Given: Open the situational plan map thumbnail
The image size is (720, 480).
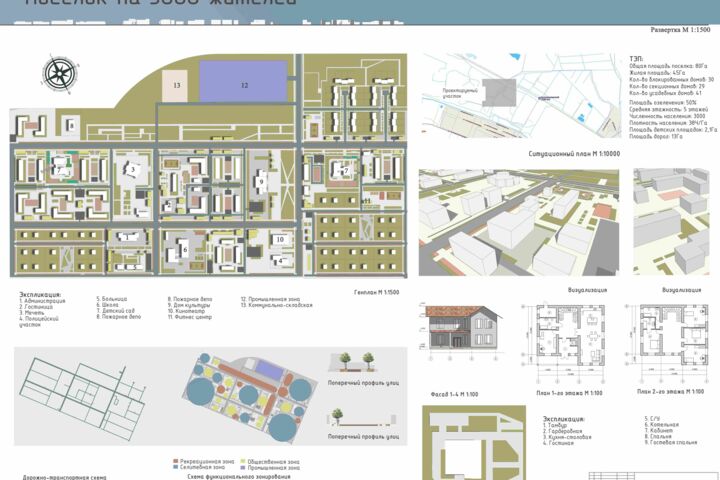Looking at the screenshot, I should pyautogui.click(x=521, y=96).
